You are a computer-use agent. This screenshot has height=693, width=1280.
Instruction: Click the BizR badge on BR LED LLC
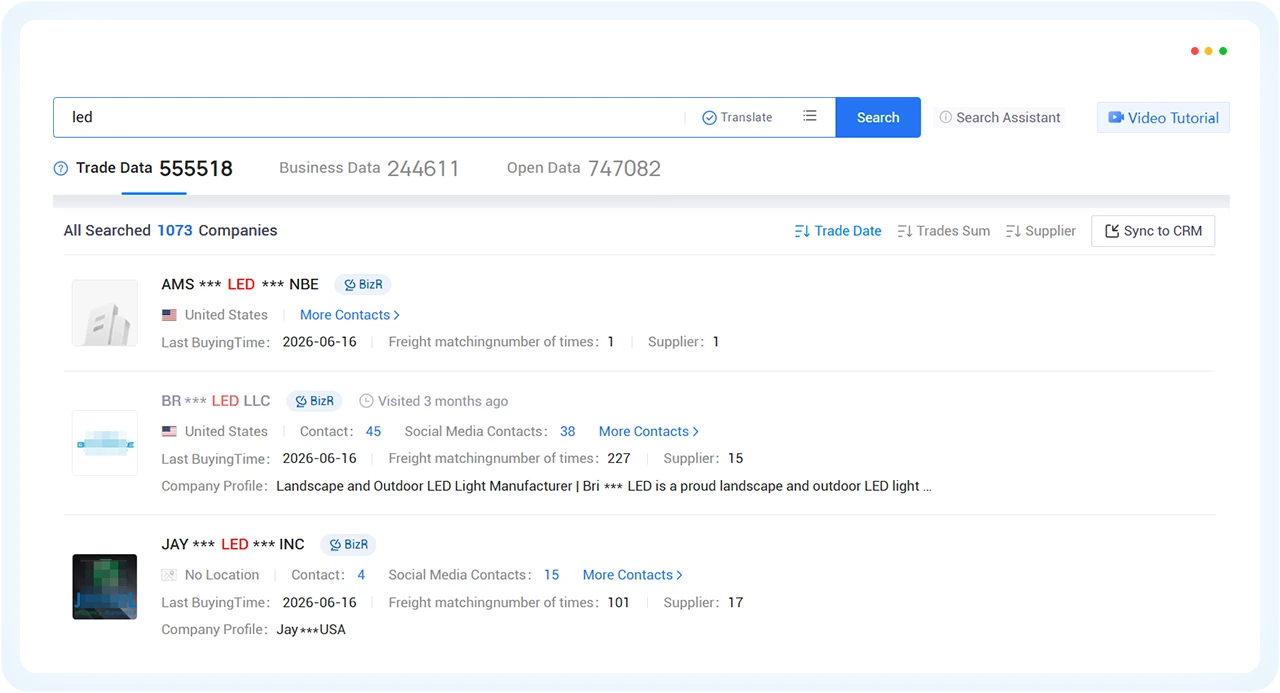314,401
